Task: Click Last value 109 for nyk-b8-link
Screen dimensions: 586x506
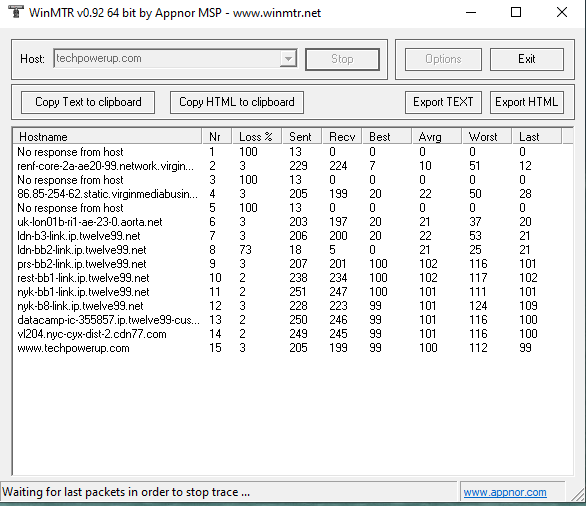Action: click(528, 306)
